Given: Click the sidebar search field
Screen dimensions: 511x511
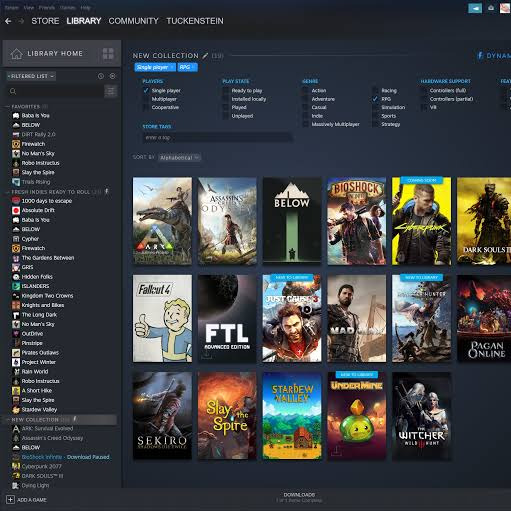Looking at the screenshot, I should coord(55,91).
